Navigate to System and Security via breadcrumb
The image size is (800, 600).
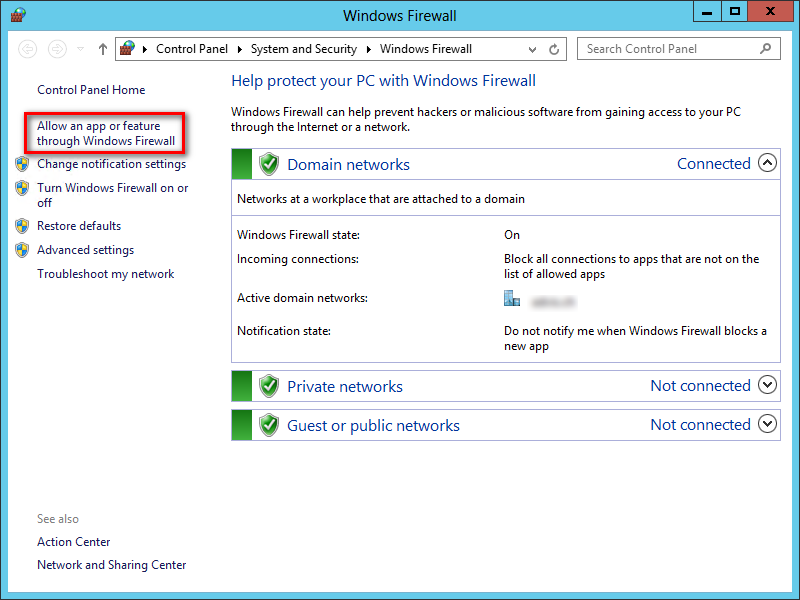[x=304, y=48]
